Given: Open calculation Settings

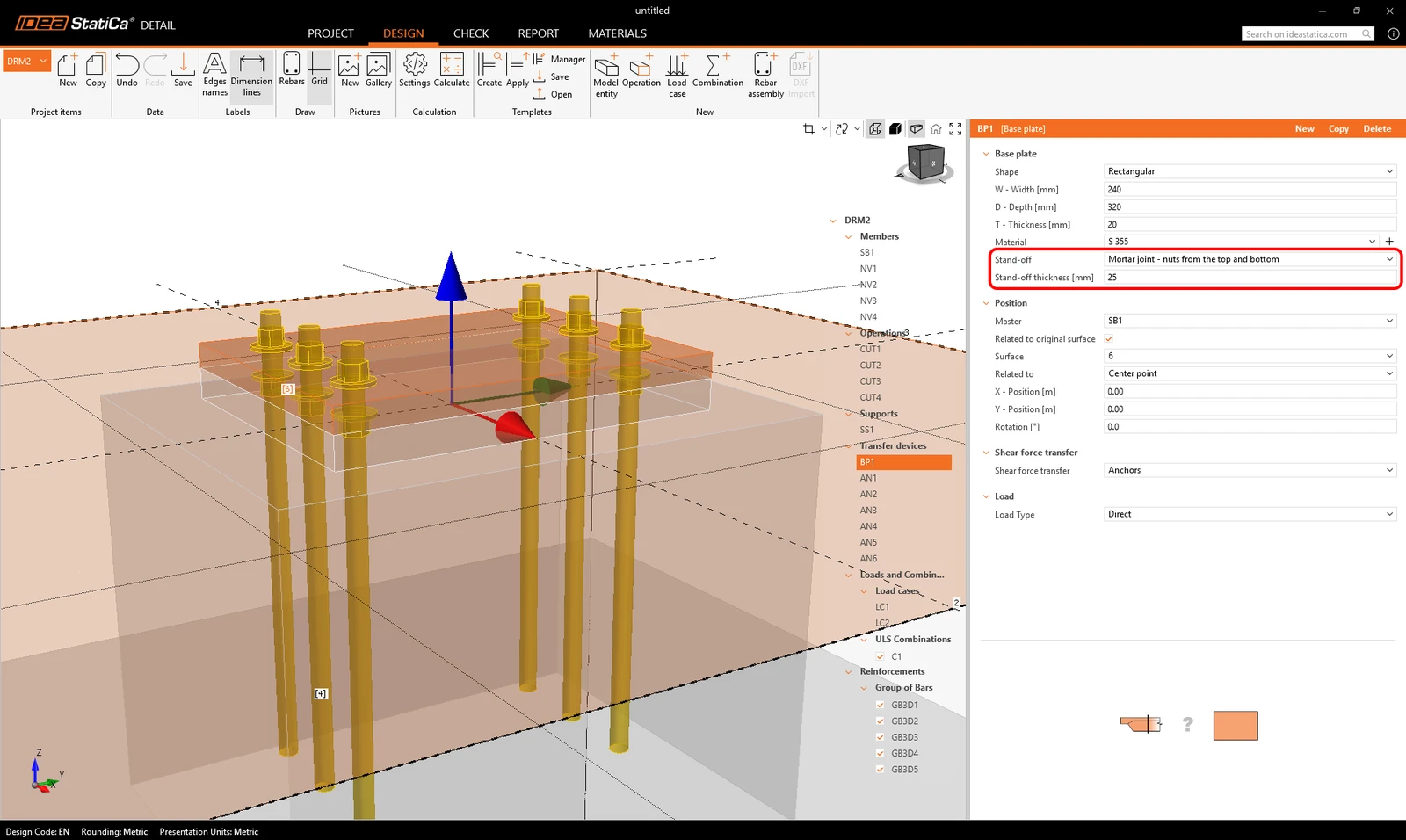Looking at the screenshot, I should [x=415, y=70].
